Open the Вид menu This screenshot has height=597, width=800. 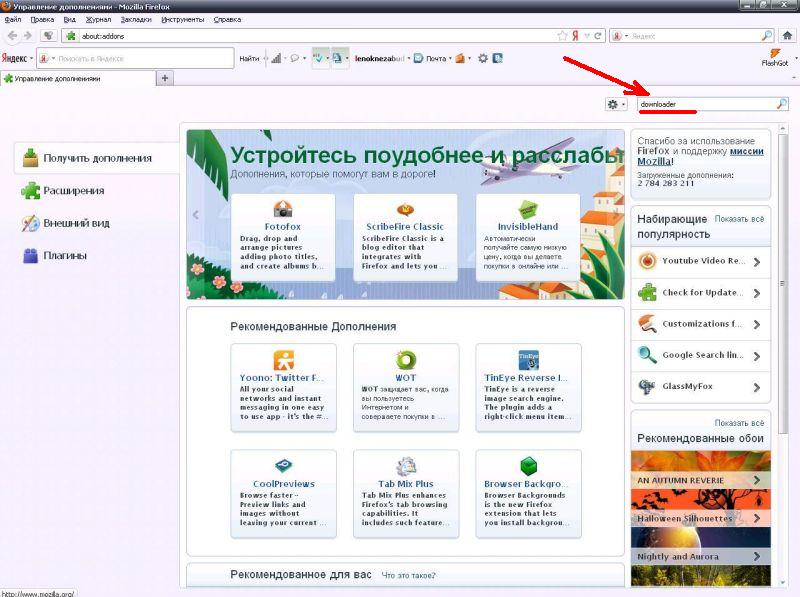[69, 19]
